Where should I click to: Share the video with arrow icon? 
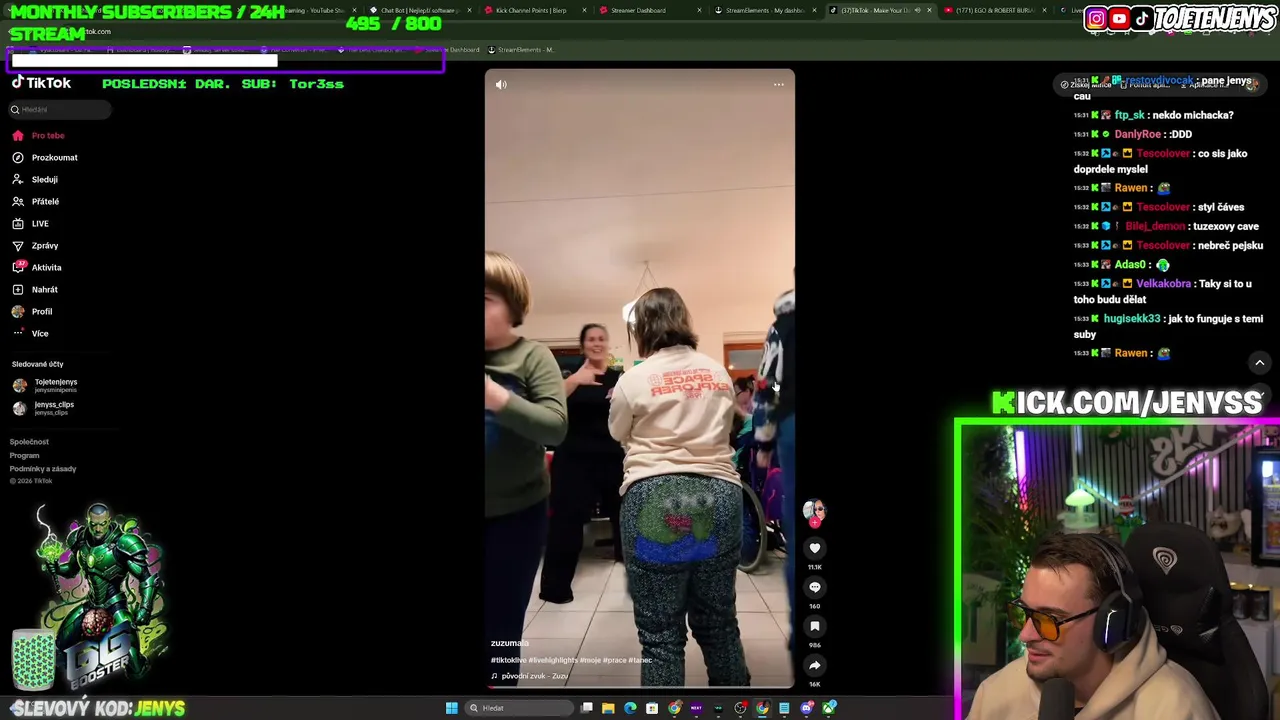click(x=815, y=665)
